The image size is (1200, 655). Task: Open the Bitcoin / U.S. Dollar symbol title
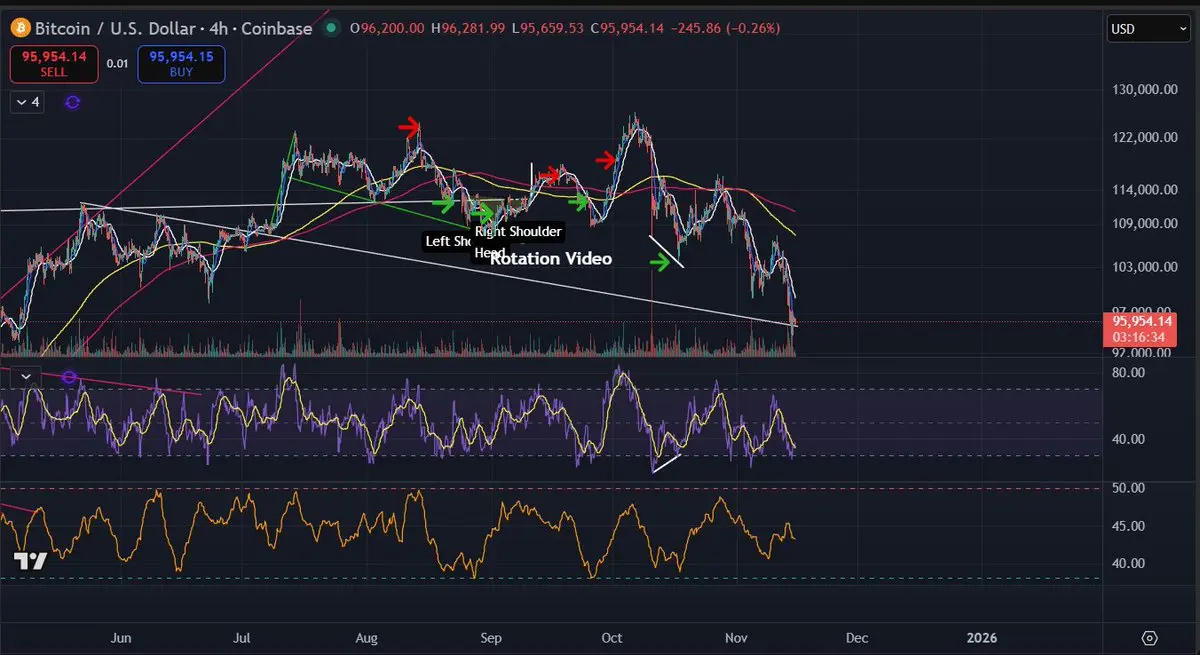[174, 28]
